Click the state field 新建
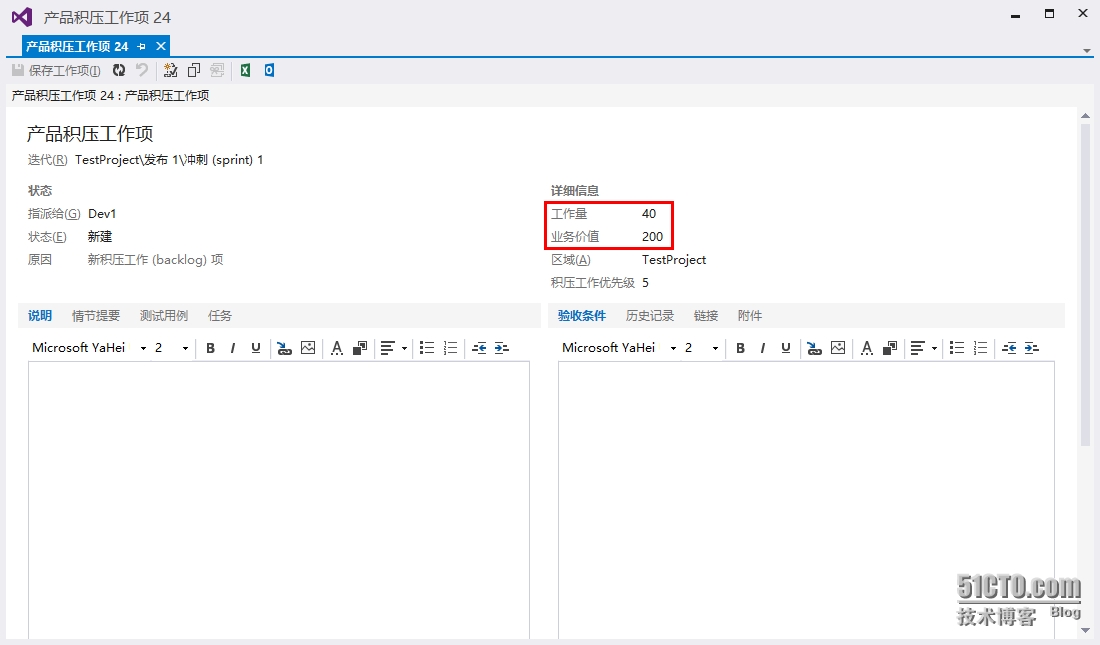 [x=100, y=237]
